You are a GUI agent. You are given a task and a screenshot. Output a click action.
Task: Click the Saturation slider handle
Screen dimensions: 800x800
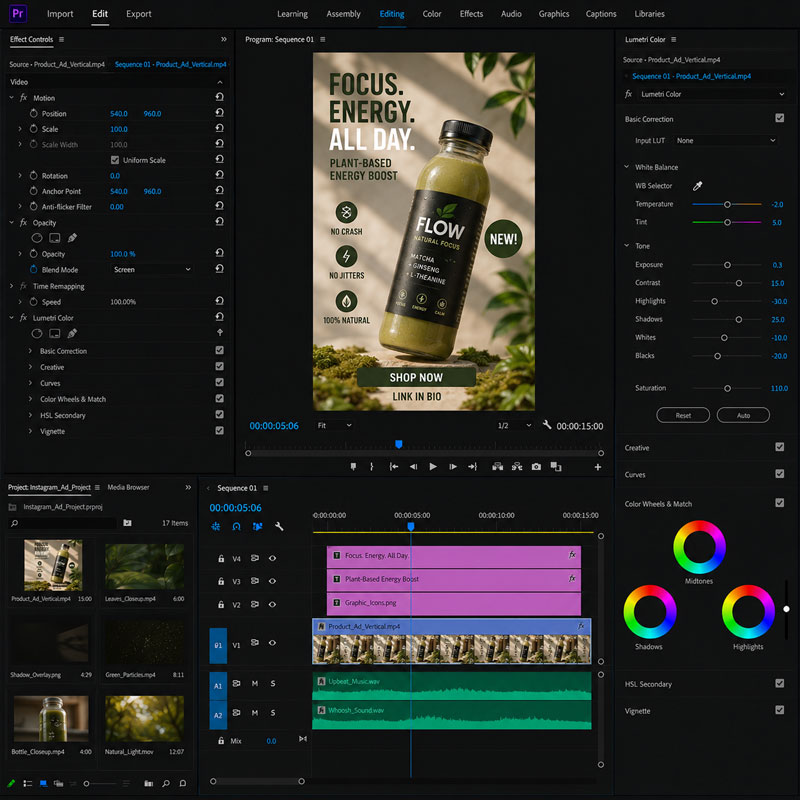pyautogui.click(x=727, y=388)
